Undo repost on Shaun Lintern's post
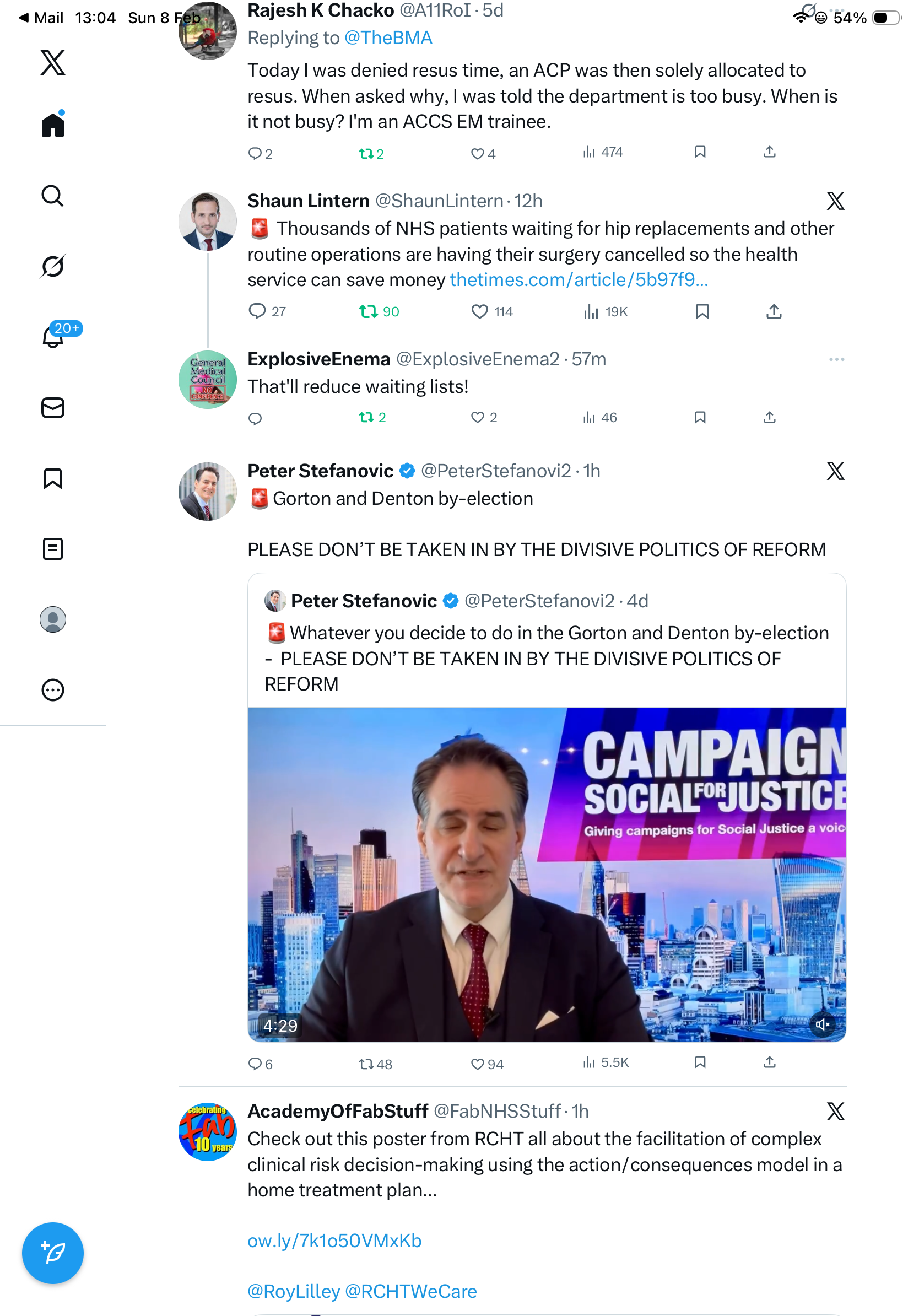This screenshot has height=1316, width=919. [368, 311]
